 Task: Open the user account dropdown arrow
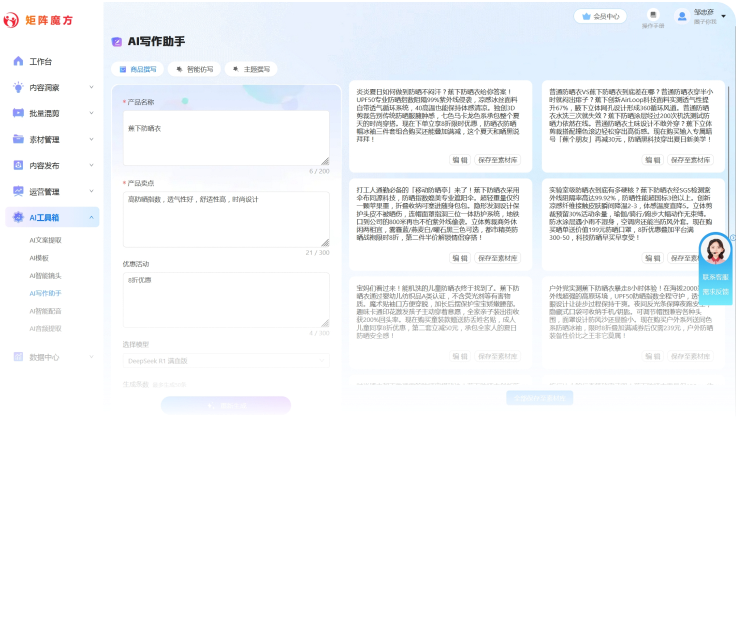coord(723,17)
